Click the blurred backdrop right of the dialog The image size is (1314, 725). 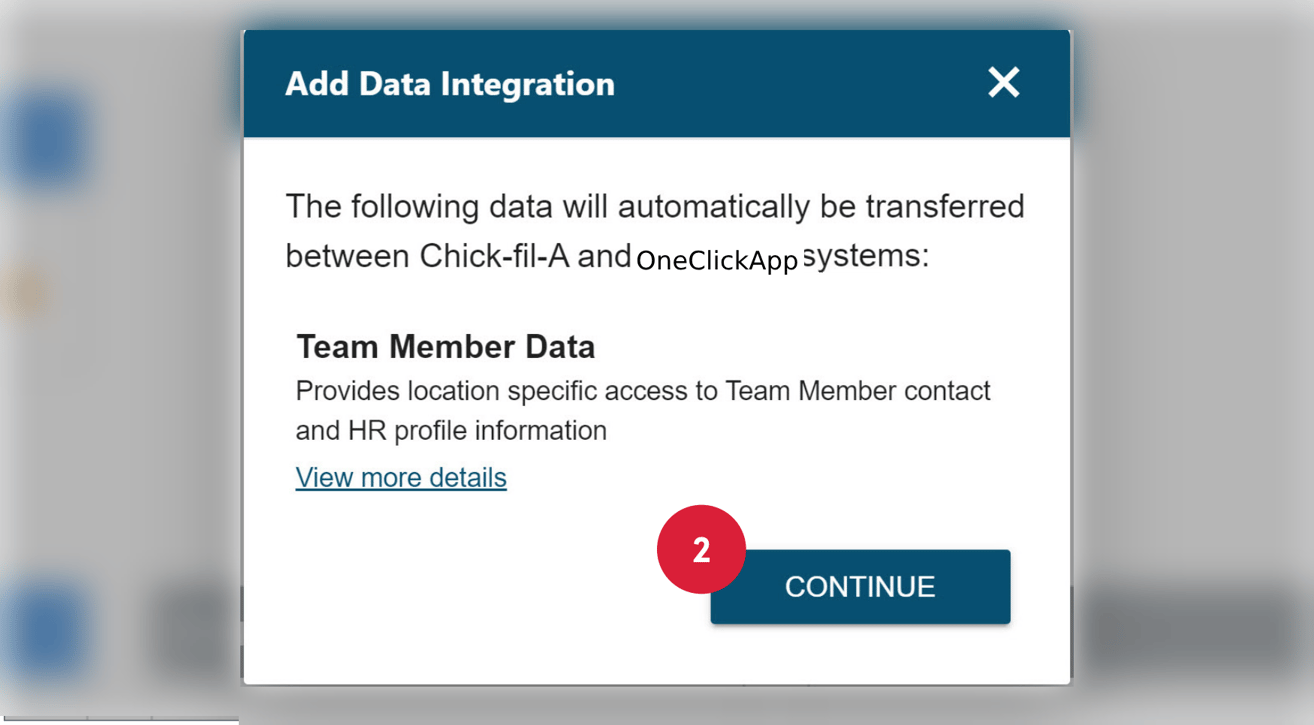(x=1190, y=350)
